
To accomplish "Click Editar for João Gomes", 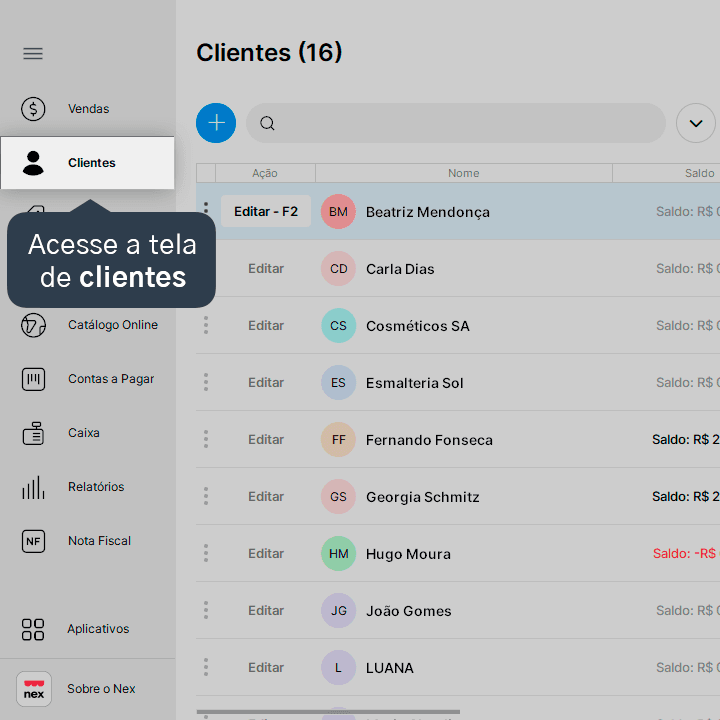I will pyautogui.click(x=266, y=610).
